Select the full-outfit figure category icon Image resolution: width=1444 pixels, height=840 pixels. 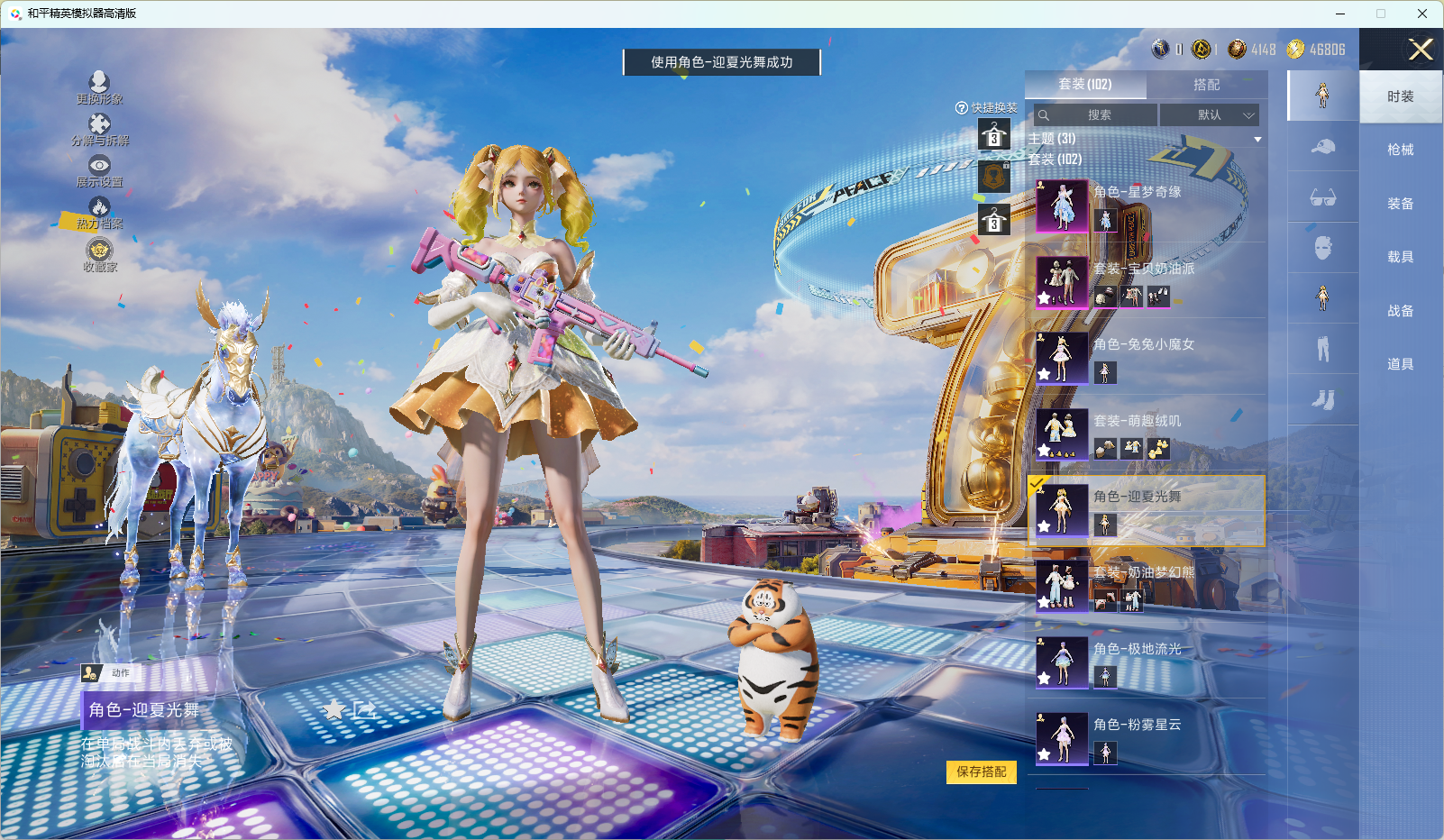coord(1322,95)
